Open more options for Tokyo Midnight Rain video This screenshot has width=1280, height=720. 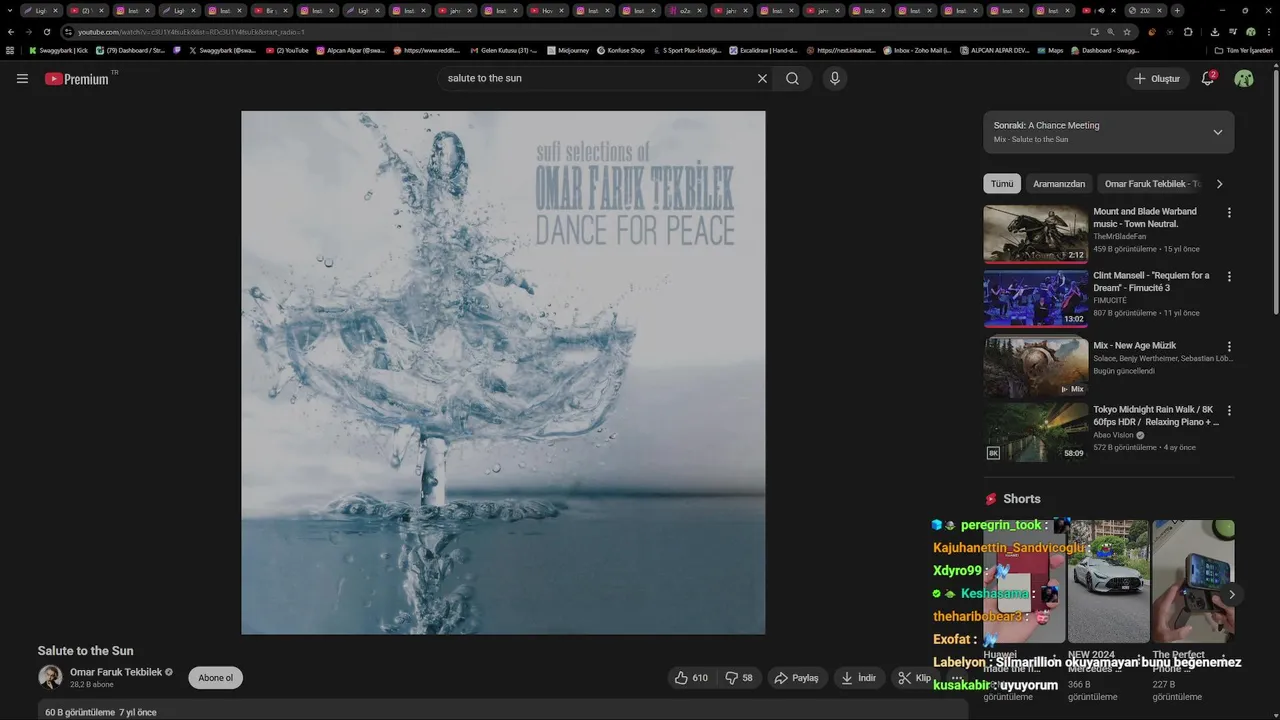(1229, 410)
